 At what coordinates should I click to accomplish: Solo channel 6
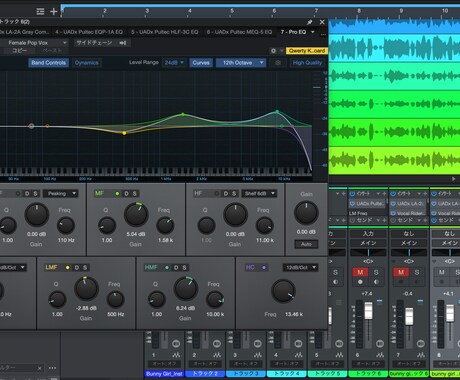[376, 272]
